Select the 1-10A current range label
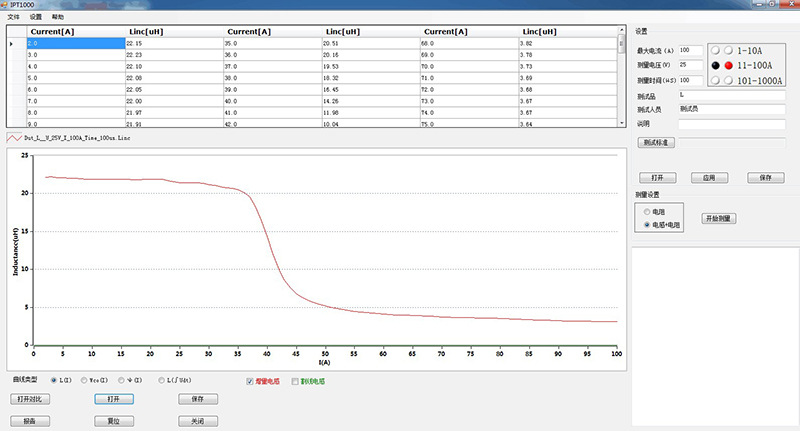 [x=749, y=50]
